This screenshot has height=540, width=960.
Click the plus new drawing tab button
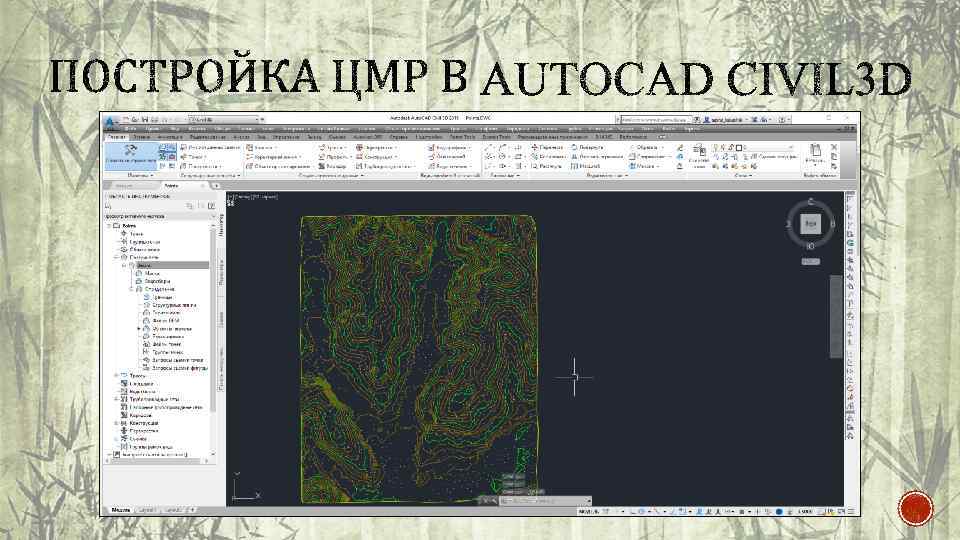[x=216, y=186]
